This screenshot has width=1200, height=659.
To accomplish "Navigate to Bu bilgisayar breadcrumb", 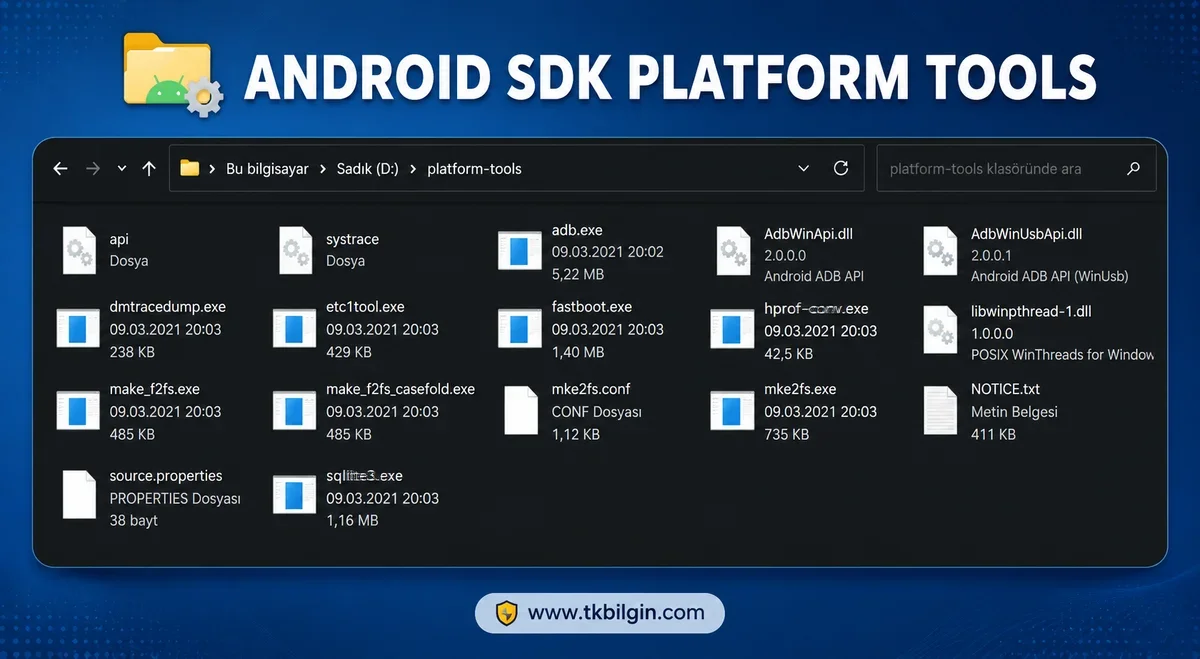I will coord(267,169).
